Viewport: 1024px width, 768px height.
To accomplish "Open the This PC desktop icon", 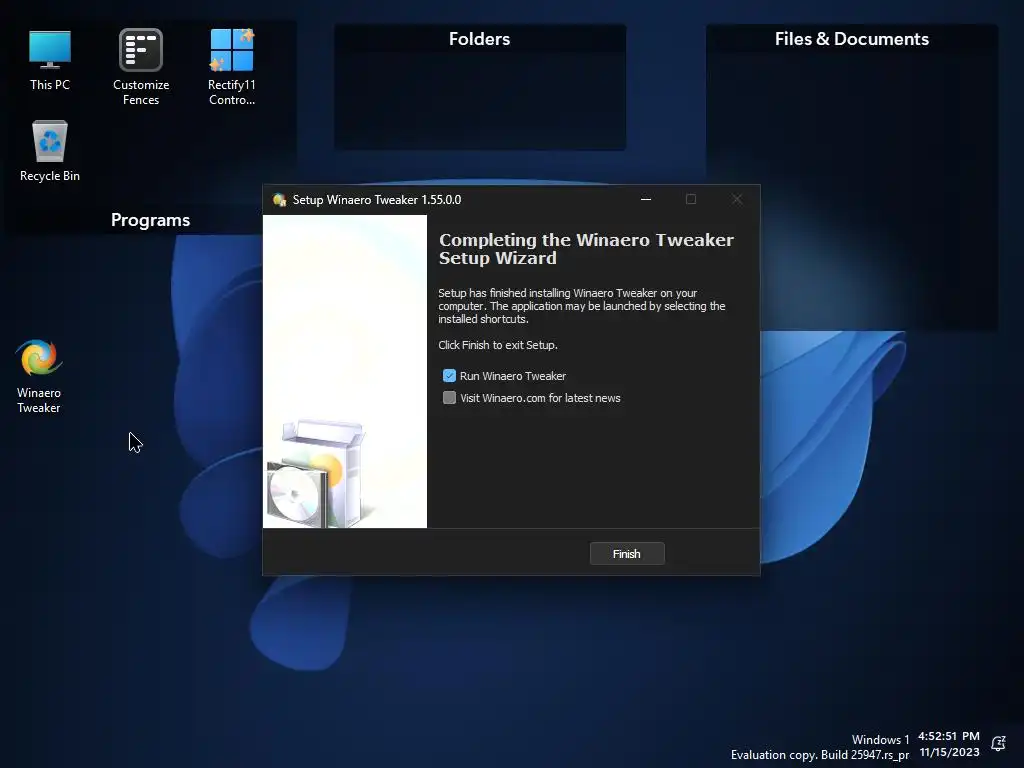I will [x=50, y=59].
